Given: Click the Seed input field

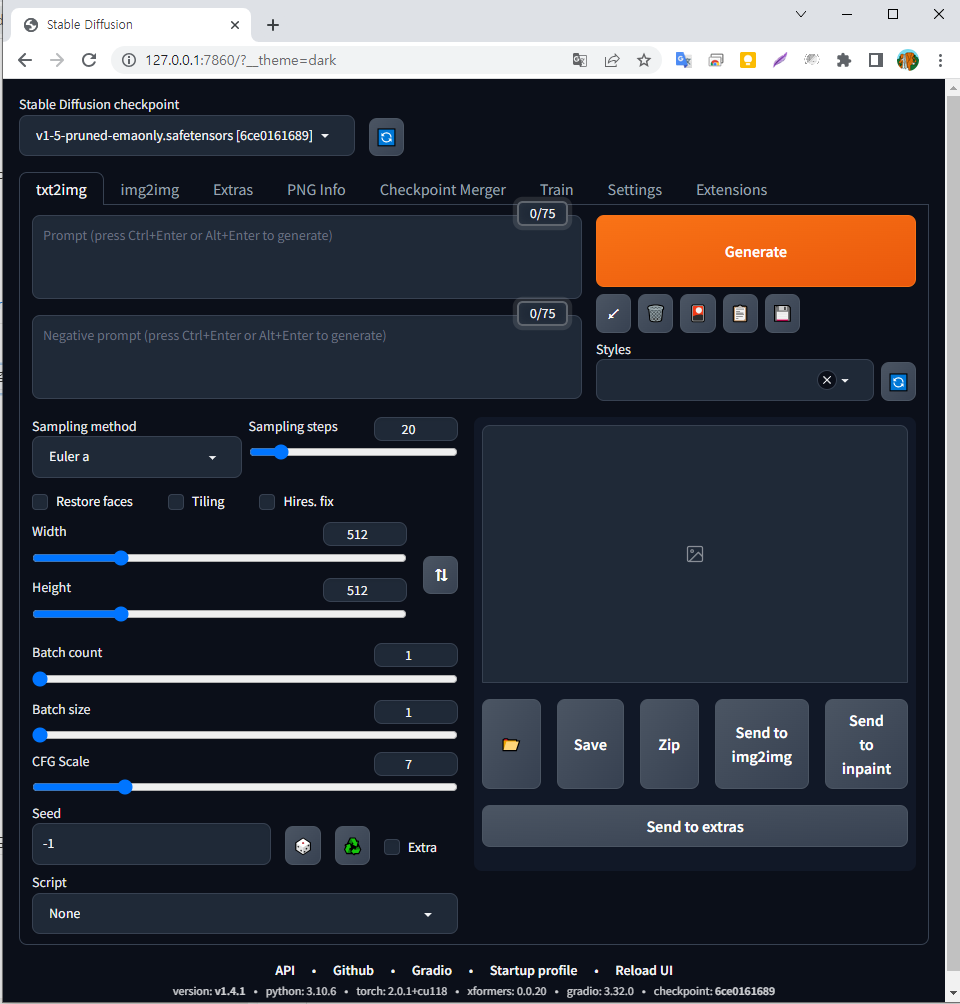Looking at the screenshot, I should [x=151, y=844].
